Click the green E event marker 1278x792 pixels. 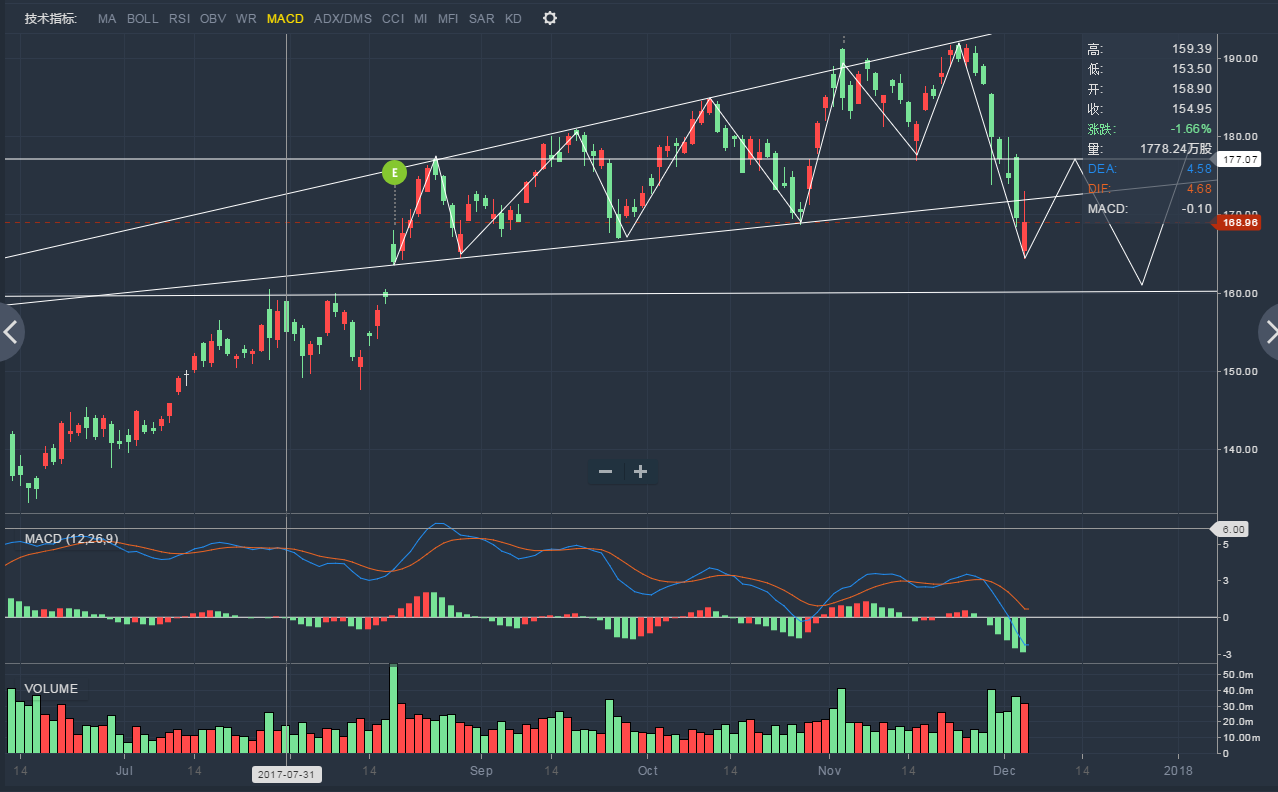pyautogui.click(x=394, y=172)
